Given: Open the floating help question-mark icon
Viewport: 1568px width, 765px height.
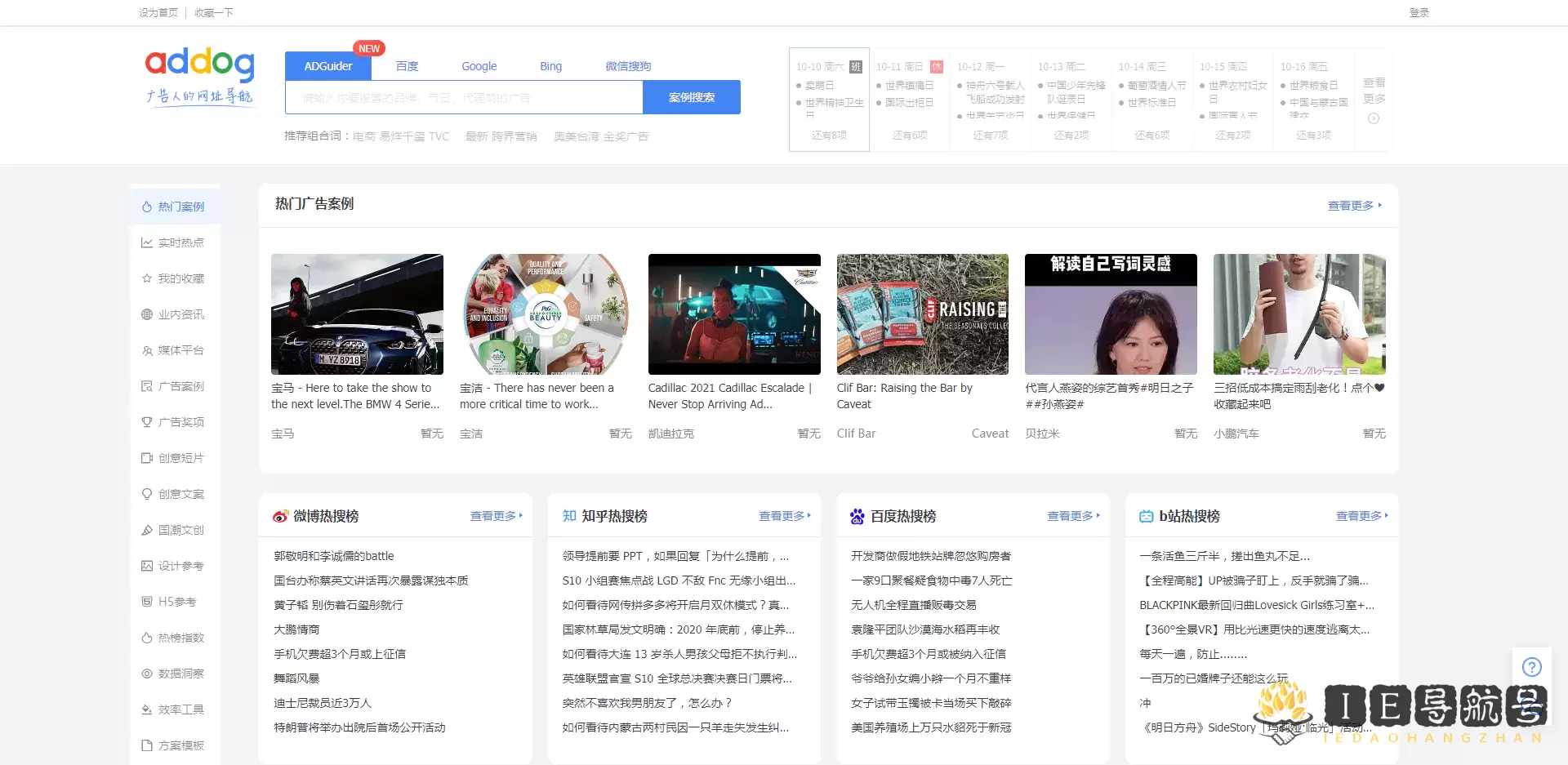Looking at the screenshot, I should tap(1534, 666).
